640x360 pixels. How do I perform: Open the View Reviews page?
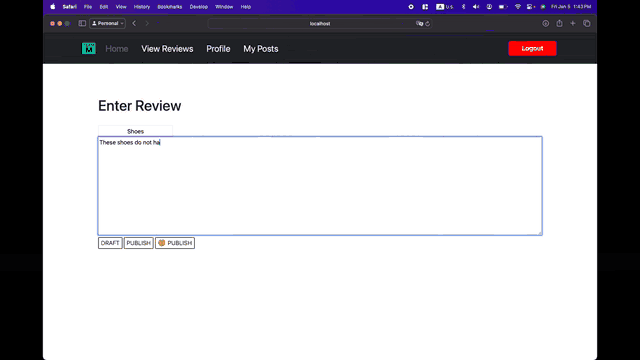click(x=167, y=49)
